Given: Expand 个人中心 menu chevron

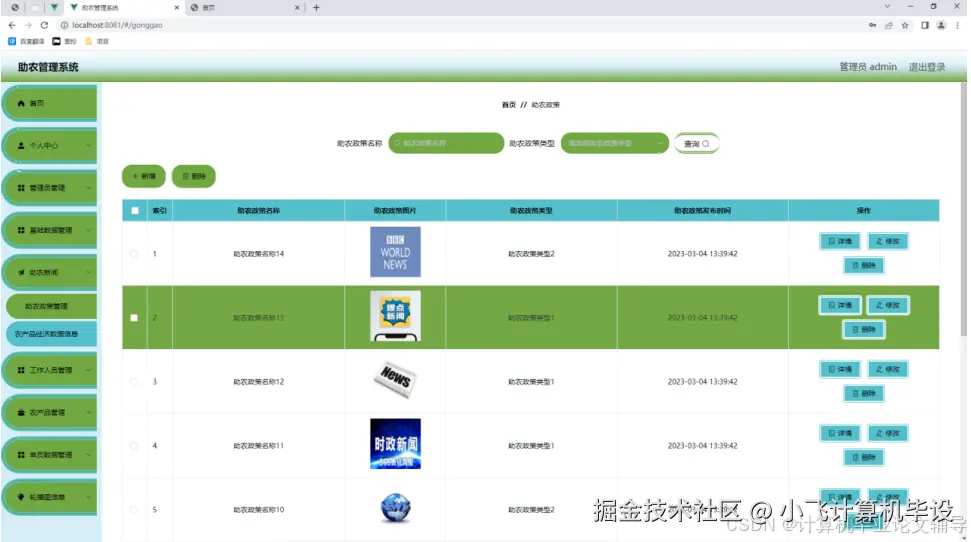Looking at the screenshot, I should point(89,146).
